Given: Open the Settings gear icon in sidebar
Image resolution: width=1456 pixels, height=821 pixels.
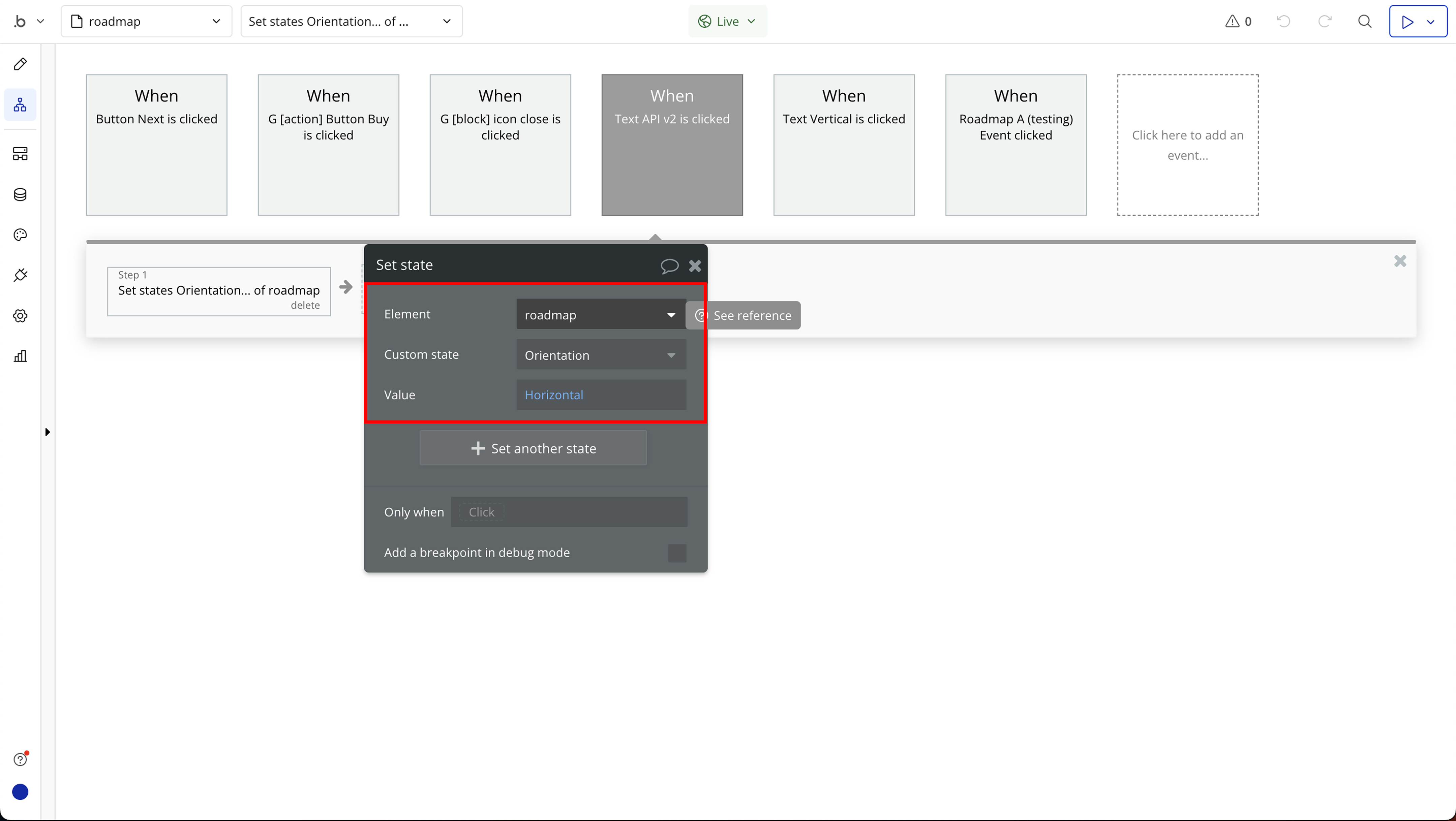Looking at the screenshot, I should coord(20,316).
